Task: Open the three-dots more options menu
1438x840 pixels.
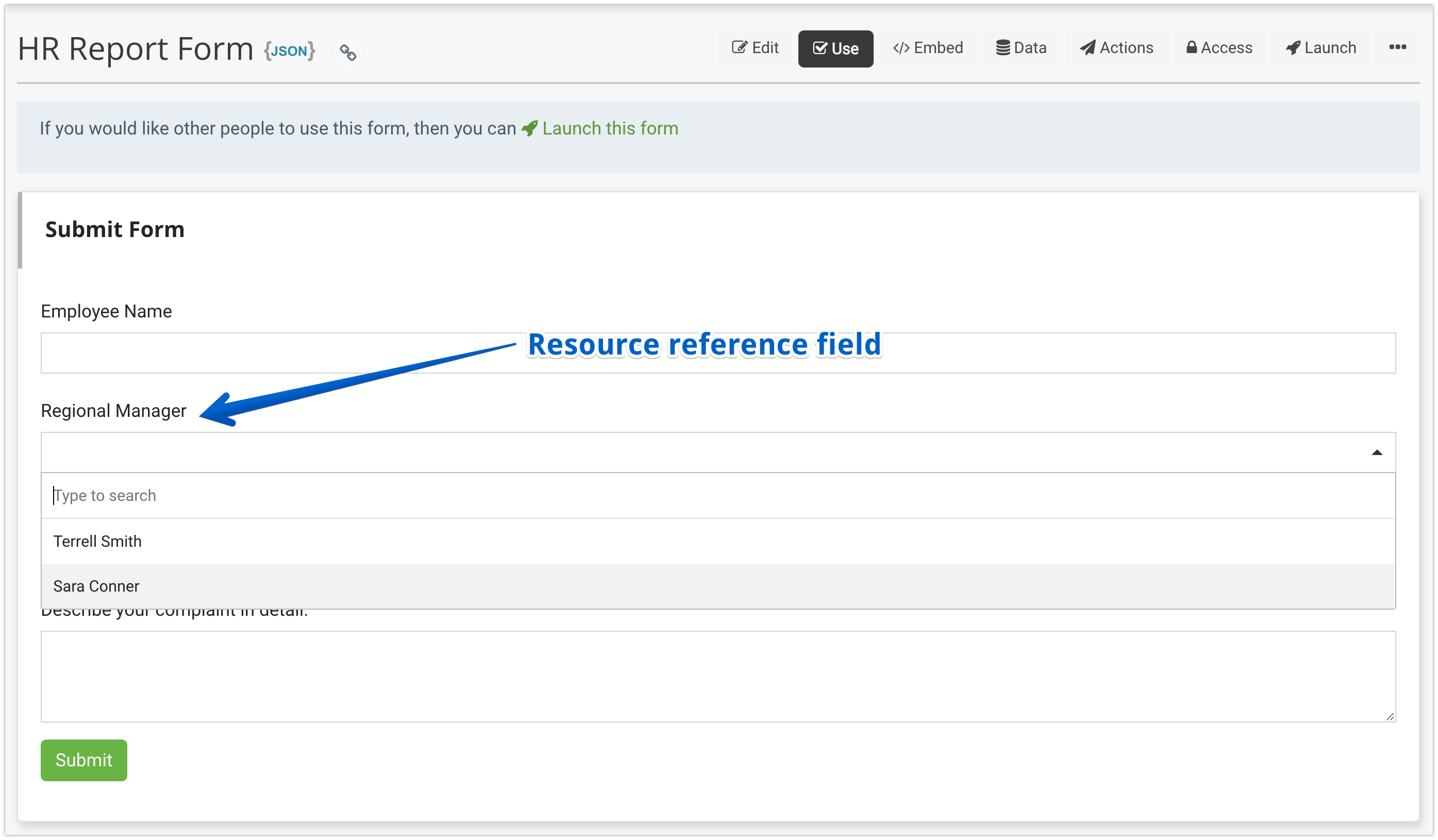Action: click(x=1397, y=47)
